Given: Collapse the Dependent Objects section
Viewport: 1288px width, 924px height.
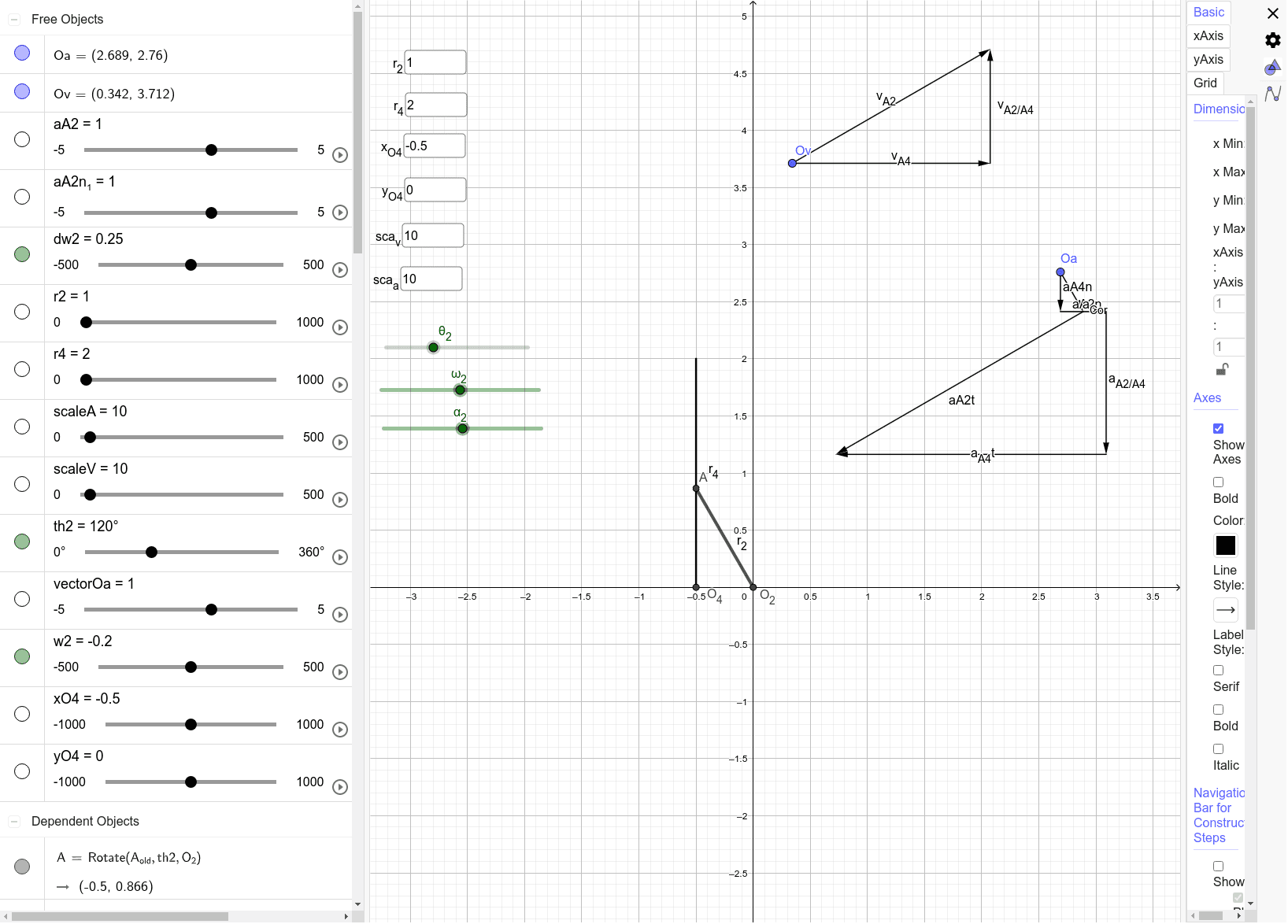Looking at the screenshot, I should [x=13, y=821].
